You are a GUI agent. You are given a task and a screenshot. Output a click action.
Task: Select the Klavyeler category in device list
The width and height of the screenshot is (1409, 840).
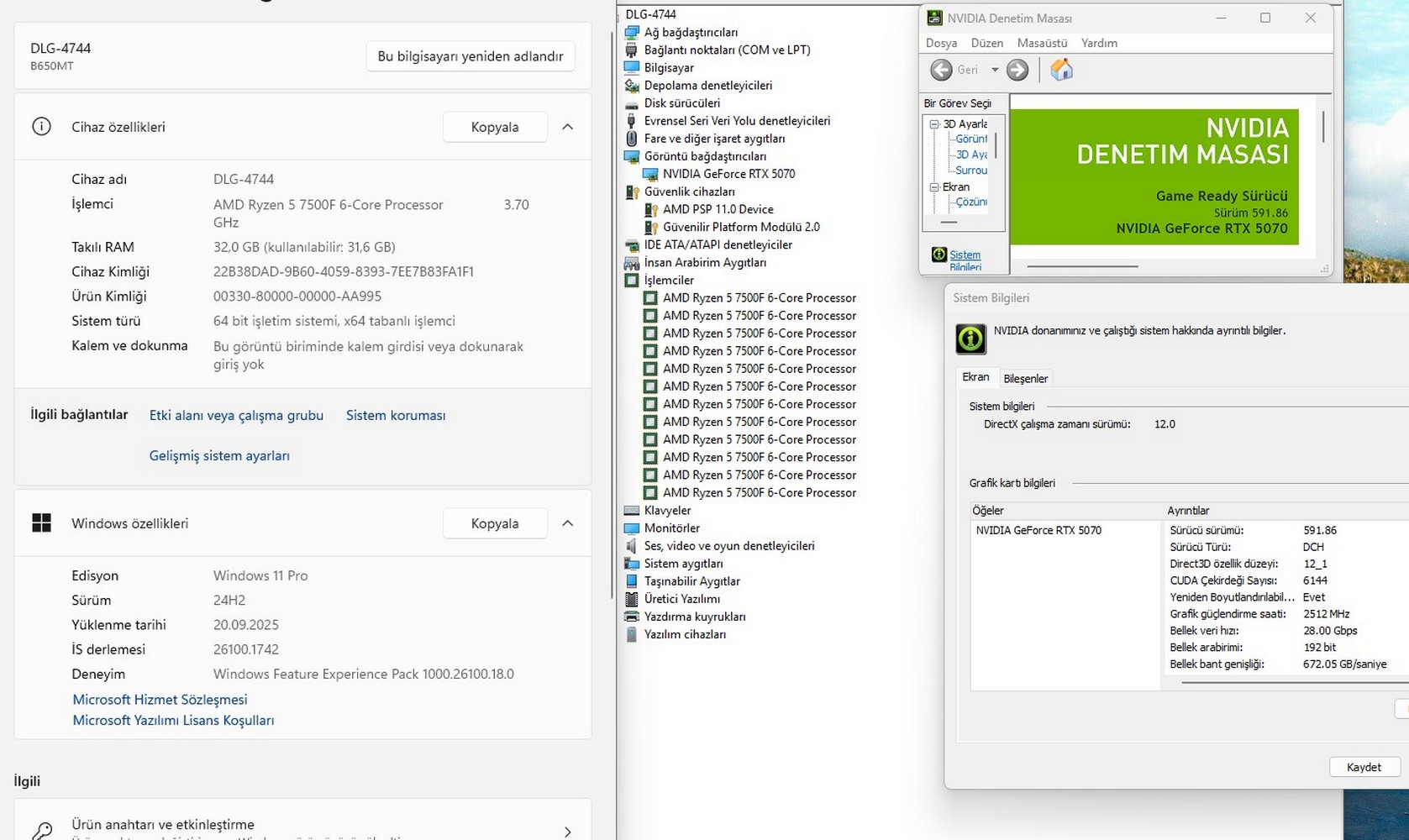667,511
